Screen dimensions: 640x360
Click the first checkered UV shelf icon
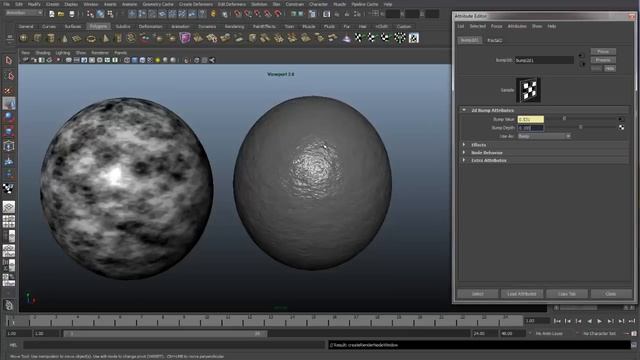tap(358, 38)
